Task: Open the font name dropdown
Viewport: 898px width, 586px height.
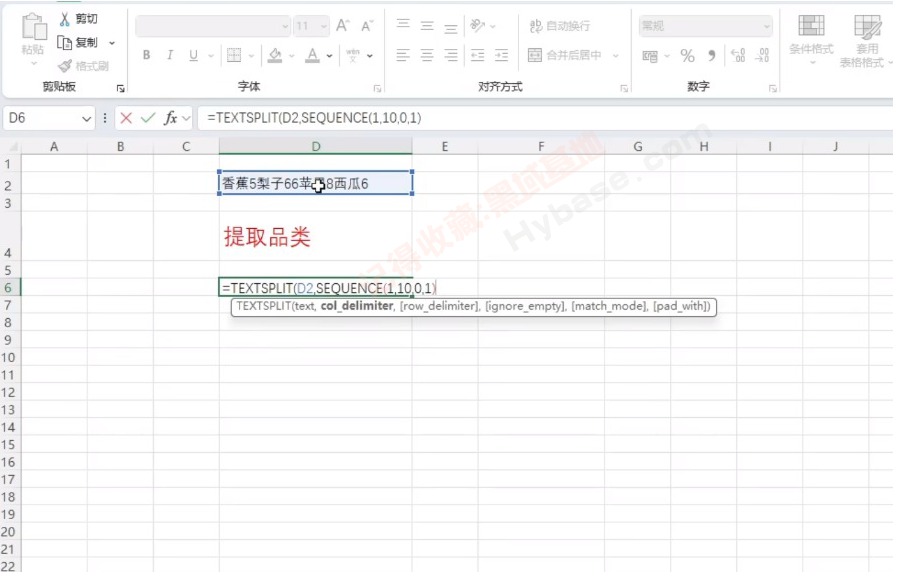Action: coord(285,26)
